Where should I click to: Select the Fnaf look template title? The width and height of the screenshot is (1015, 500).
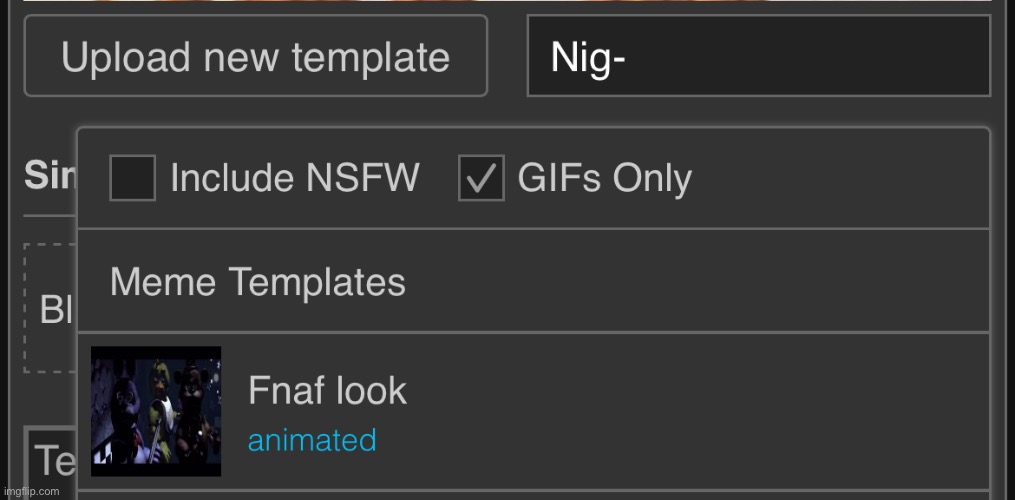coord(327,390)
